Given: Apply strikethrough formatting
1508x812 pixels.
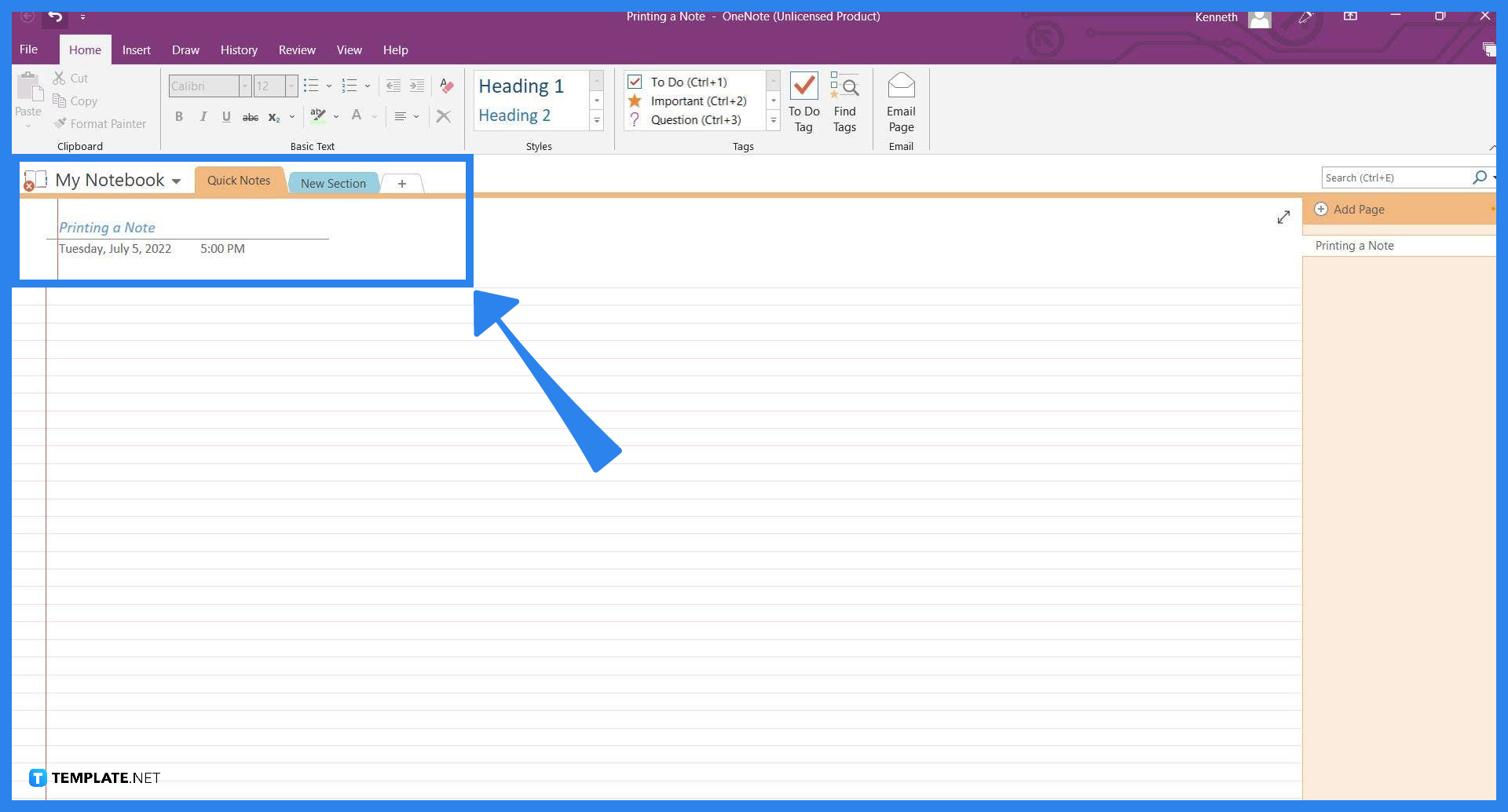Looking at the screenshot, I should [250, 116].
